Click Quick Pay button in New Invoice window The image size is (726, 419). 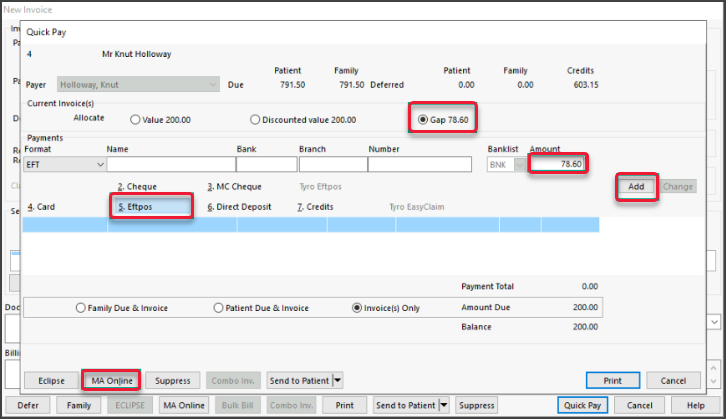pos(582,405)
